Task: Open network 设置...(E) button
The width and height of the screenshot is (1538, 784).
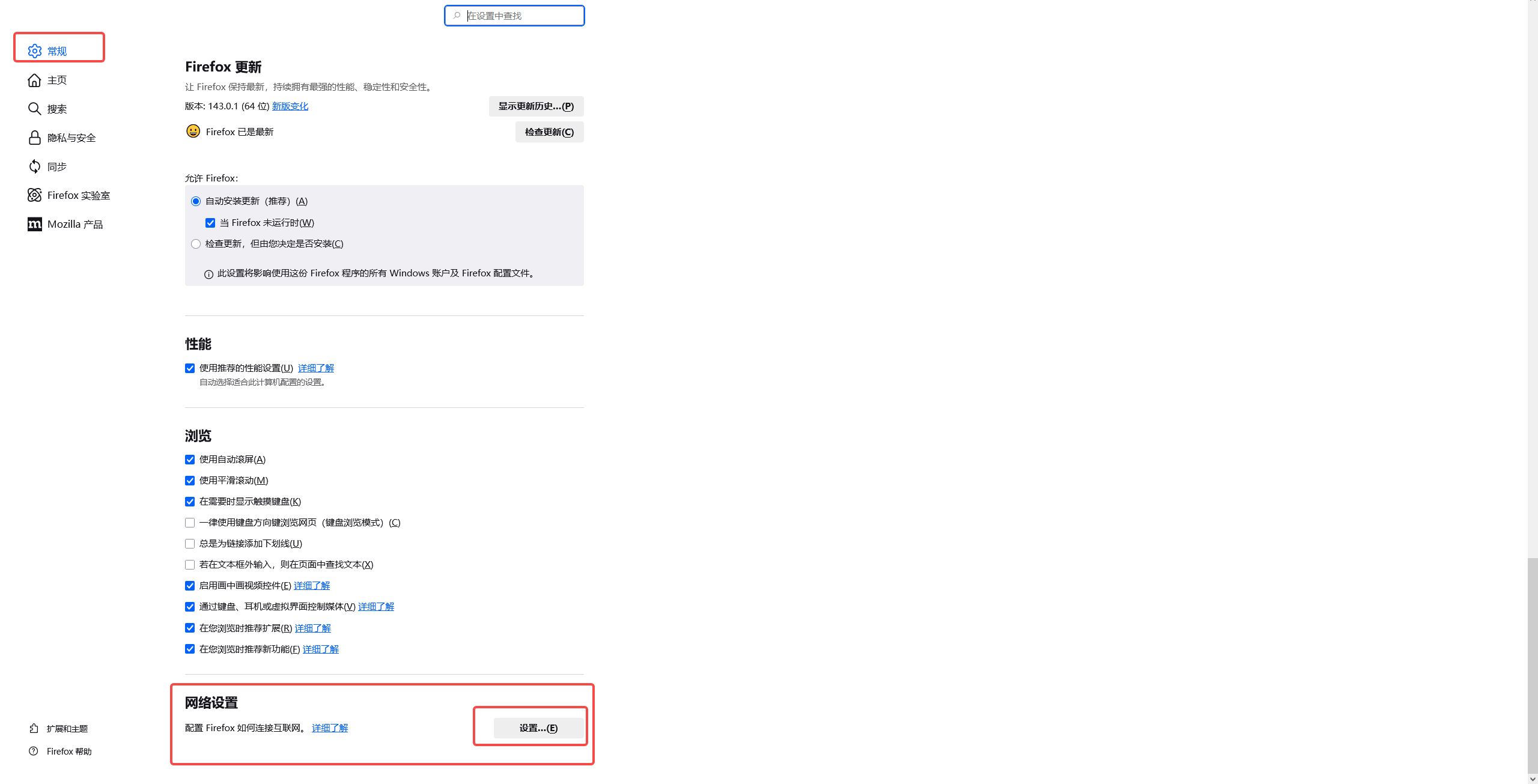Action: coord(538,728)
